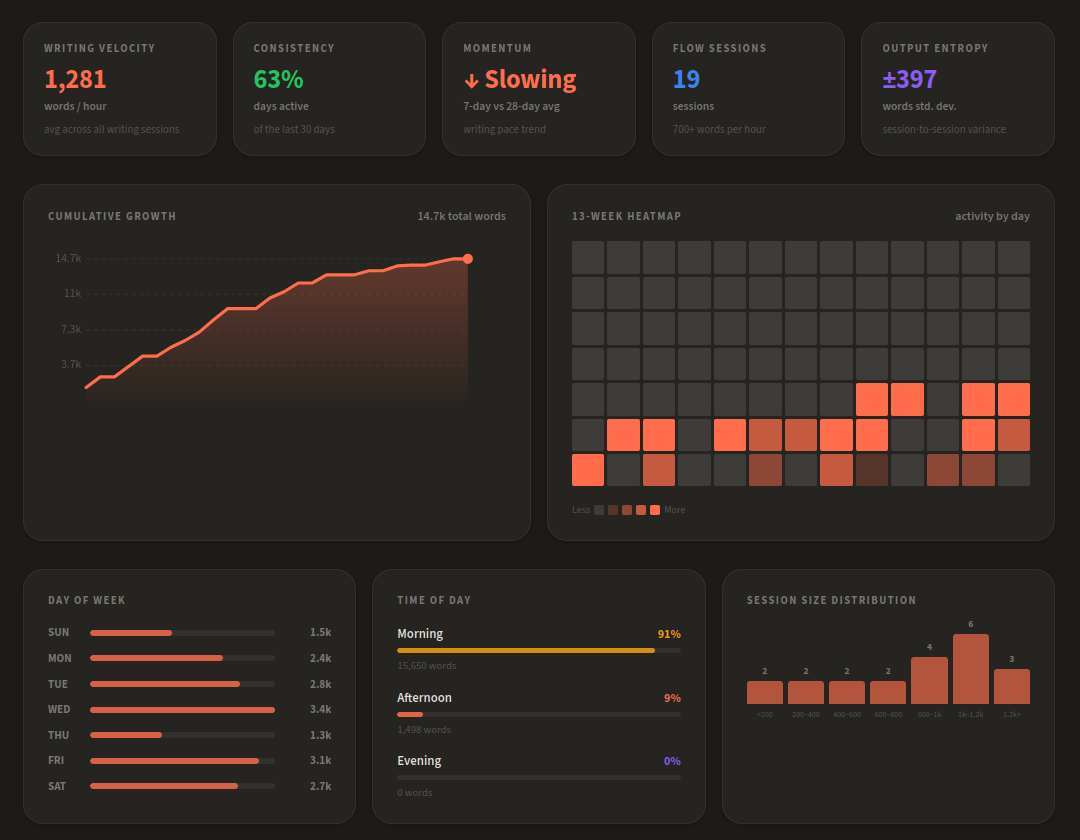Click the Flow Sessions card title
This screenshot has width=1080, height=840.
point(719,48)
